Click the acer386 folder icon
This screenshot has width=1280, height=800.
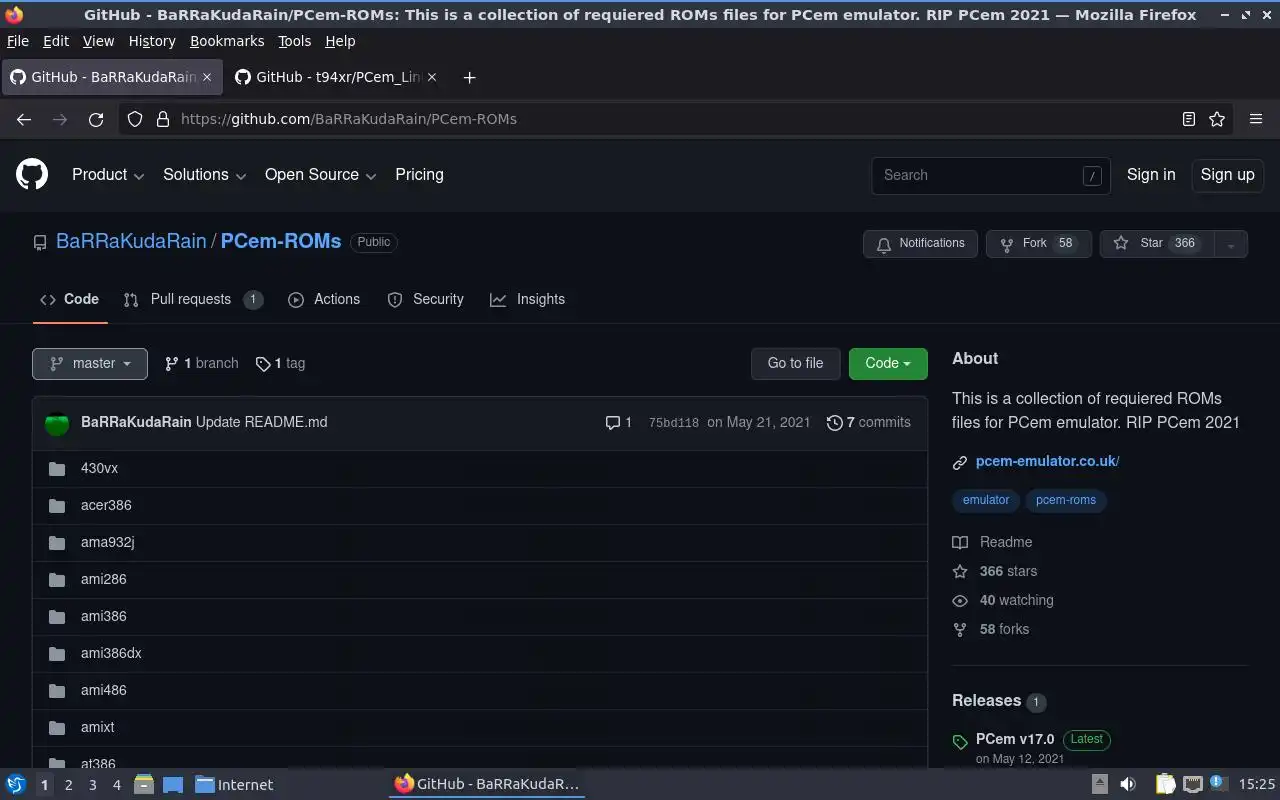(57, 506)
